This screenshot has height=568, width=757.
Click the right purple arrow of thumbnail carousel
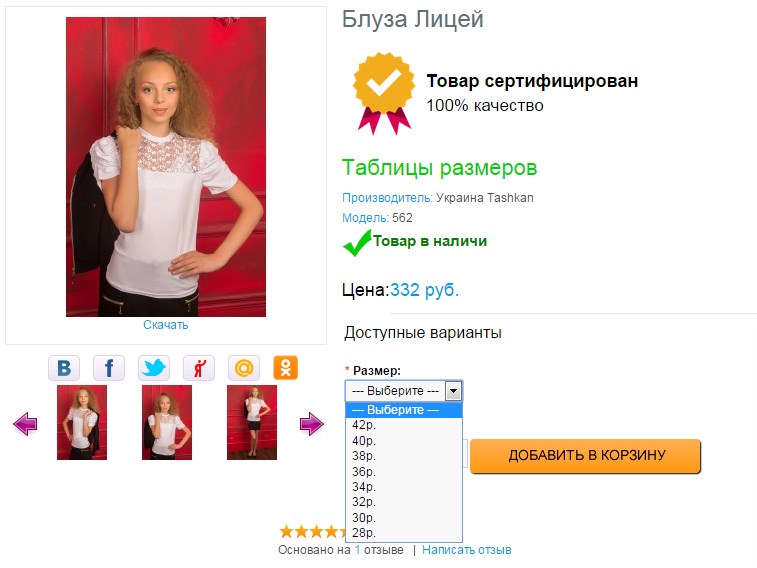311,424
